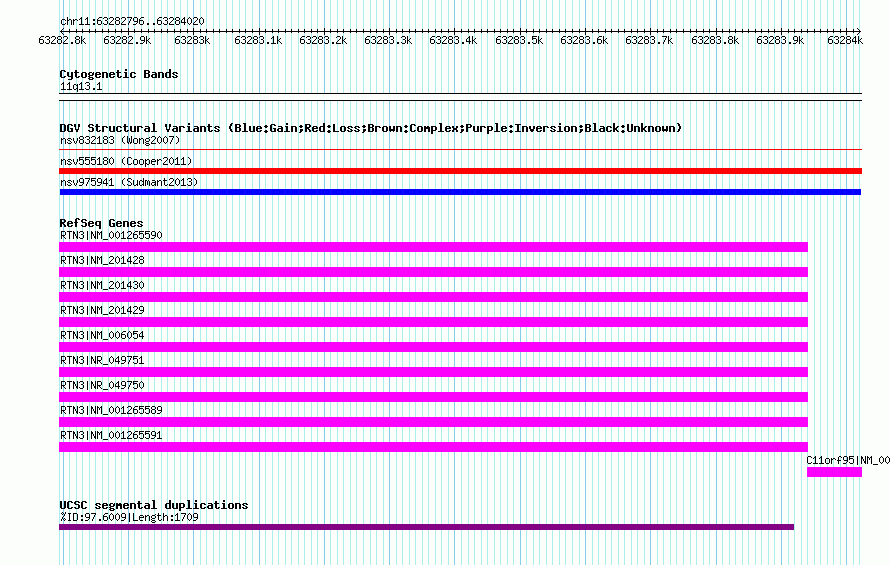890x565 pixels.
Task: Click the chr11:63282796..63284020 coordinate label
Action: [132, 21]
